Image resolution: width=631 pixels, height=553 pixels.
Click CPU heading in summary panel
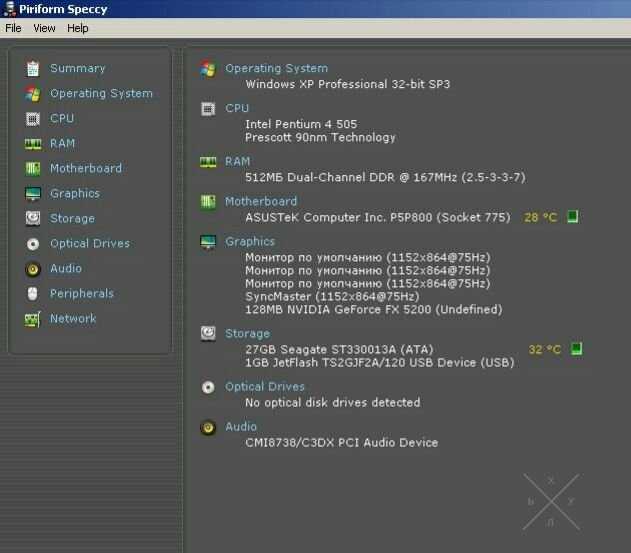pyautogui.click(x=237, y=108)
